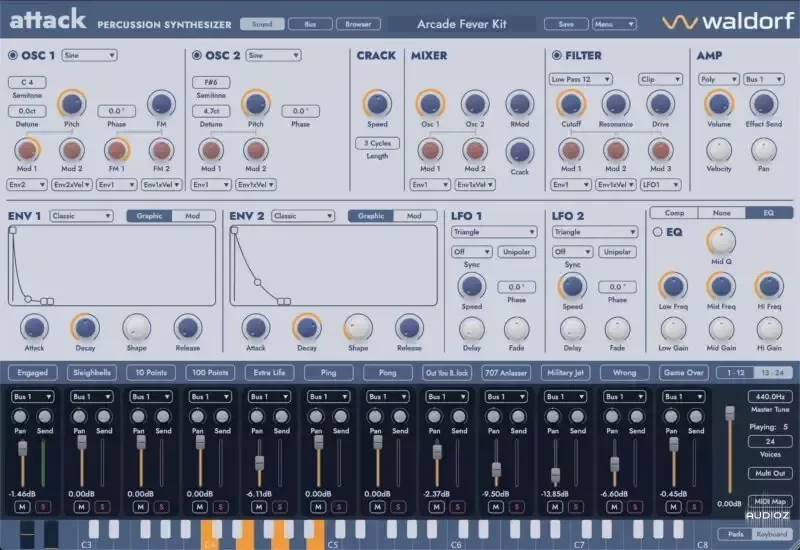Image resolution: width=800 pixels, height=550 pixels.
Task: Click the Filter Cutoff knob
Action: [571, 104]
